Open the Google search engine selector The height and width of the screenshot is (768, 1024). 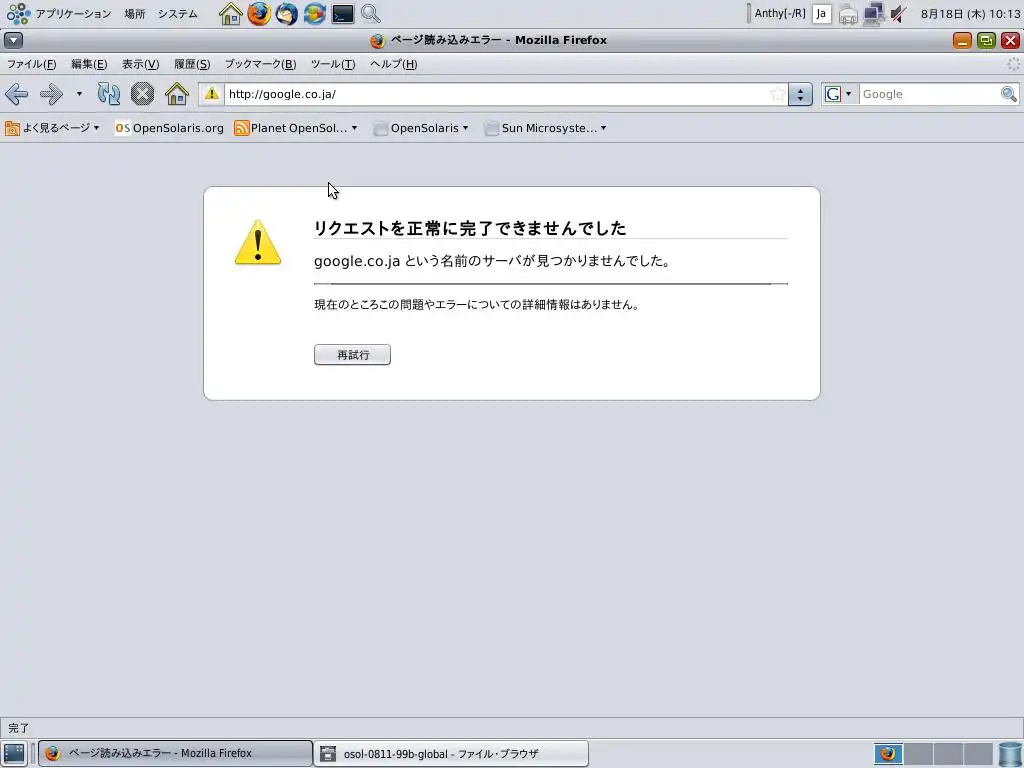(x=839, y=94)
